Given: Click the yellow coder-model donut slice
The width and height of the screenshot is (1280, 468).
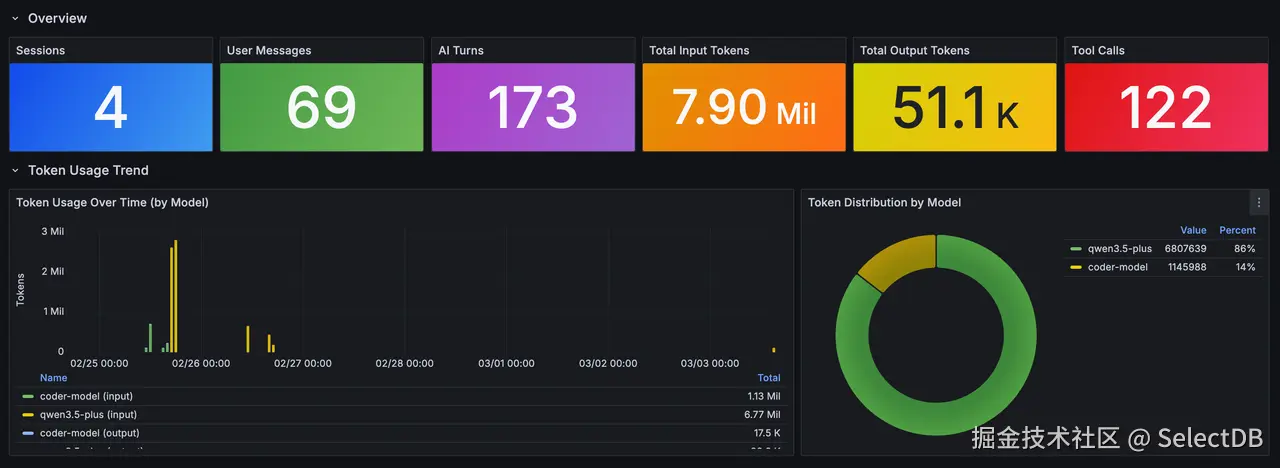Looking at the screenshot, I should click(x=896, y=260).
